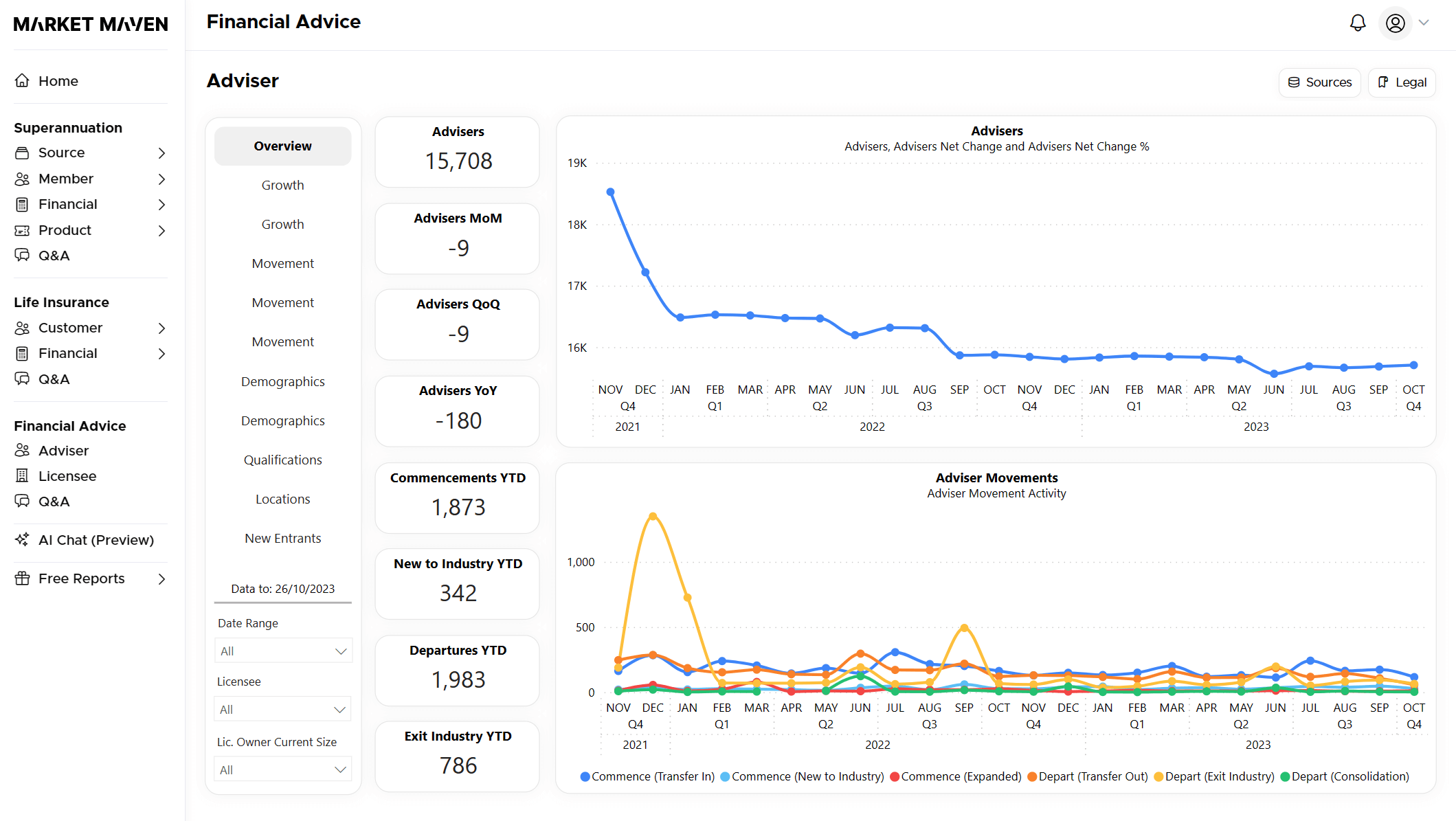This screenshot has width=1456, height=821.
Task: Click the Sources button
Action: coord(1319,82)
